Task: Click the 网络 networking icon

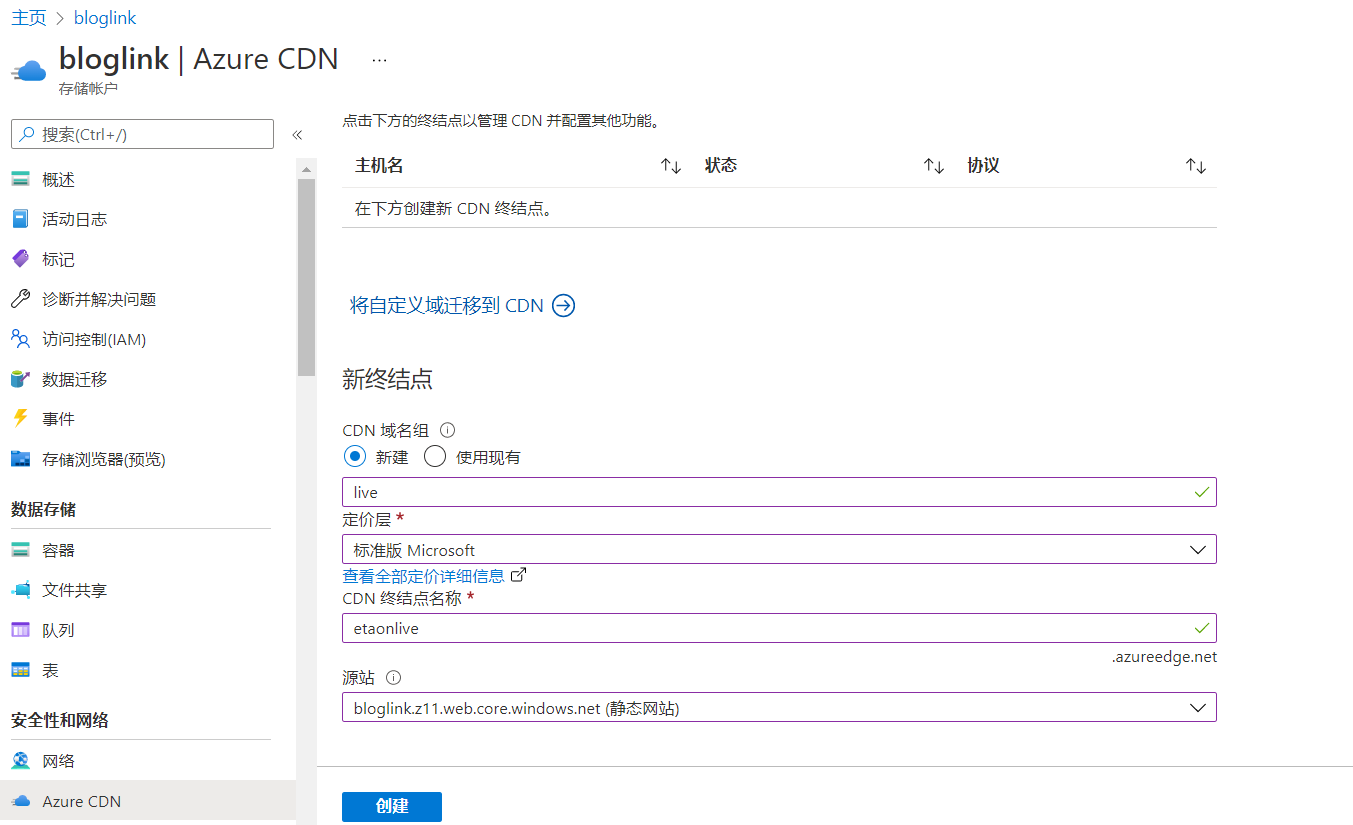Action: pyautogui.click(x=21, y=761)
